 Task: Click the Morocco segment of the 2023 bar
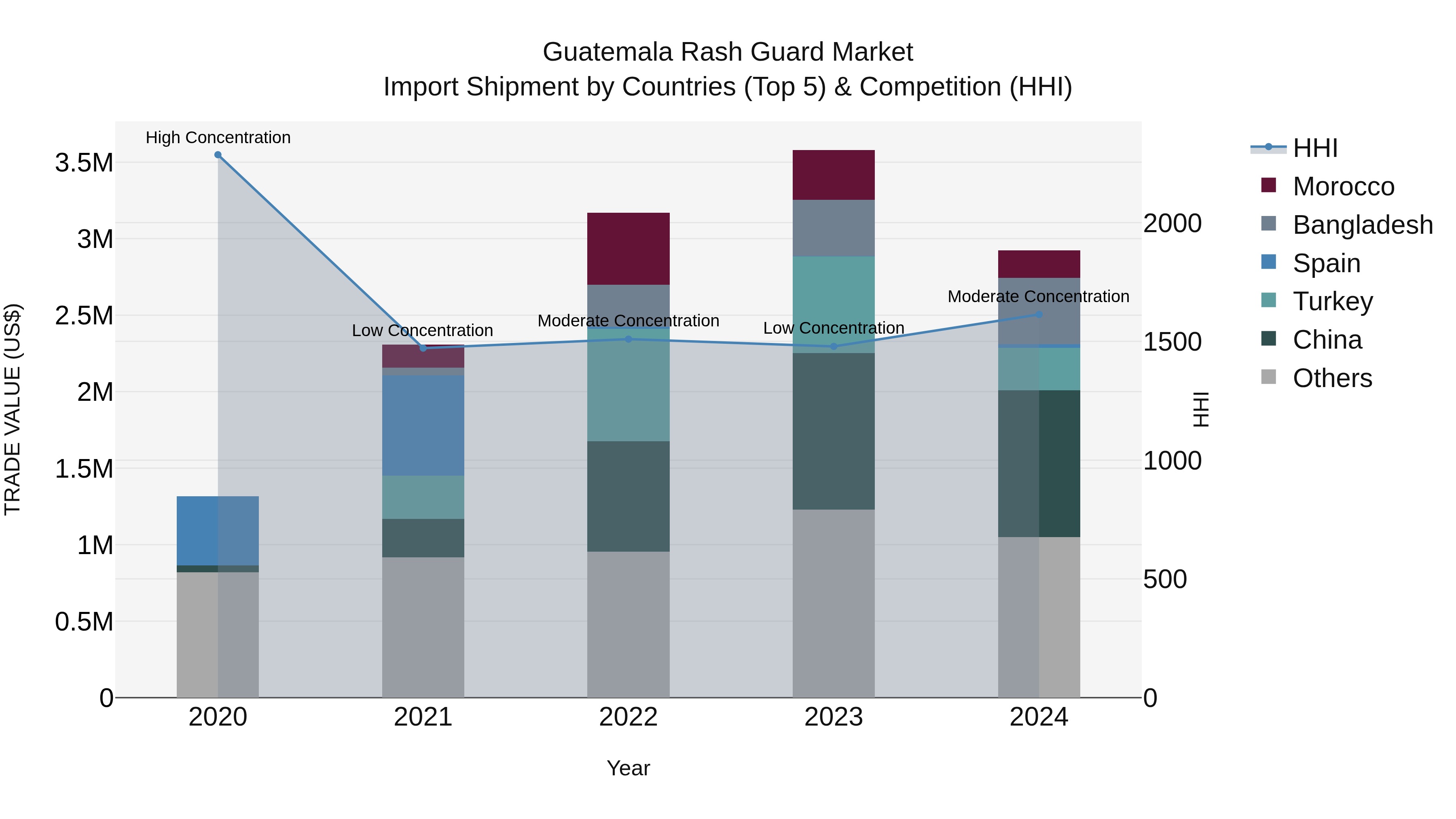(834, 175)
